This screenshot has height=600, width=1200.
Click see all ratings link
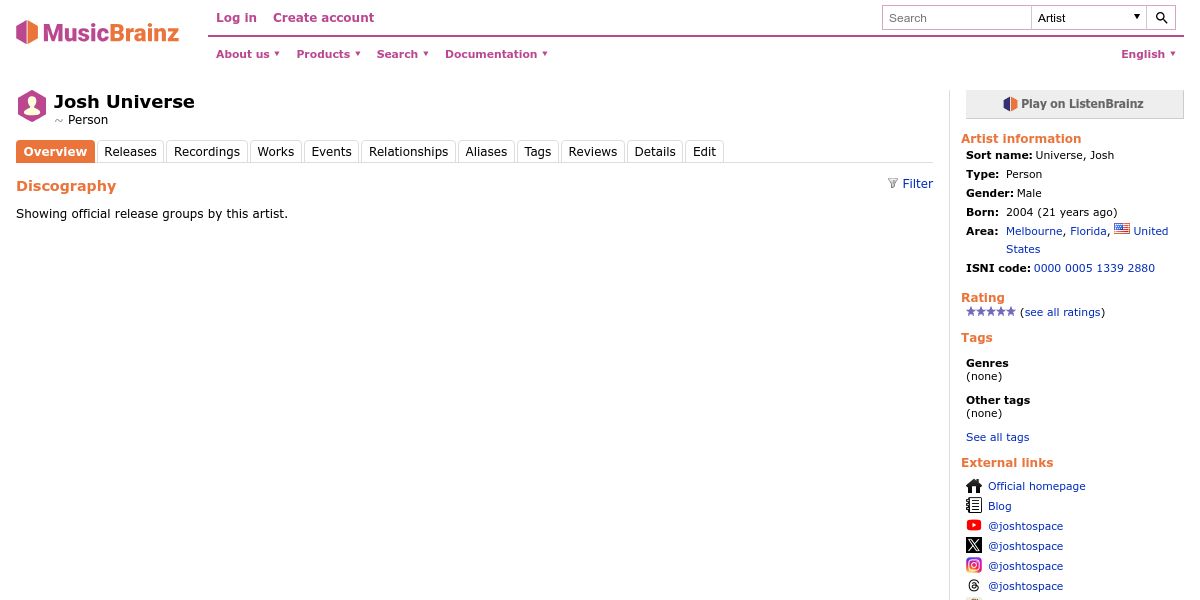[1062, 312]
